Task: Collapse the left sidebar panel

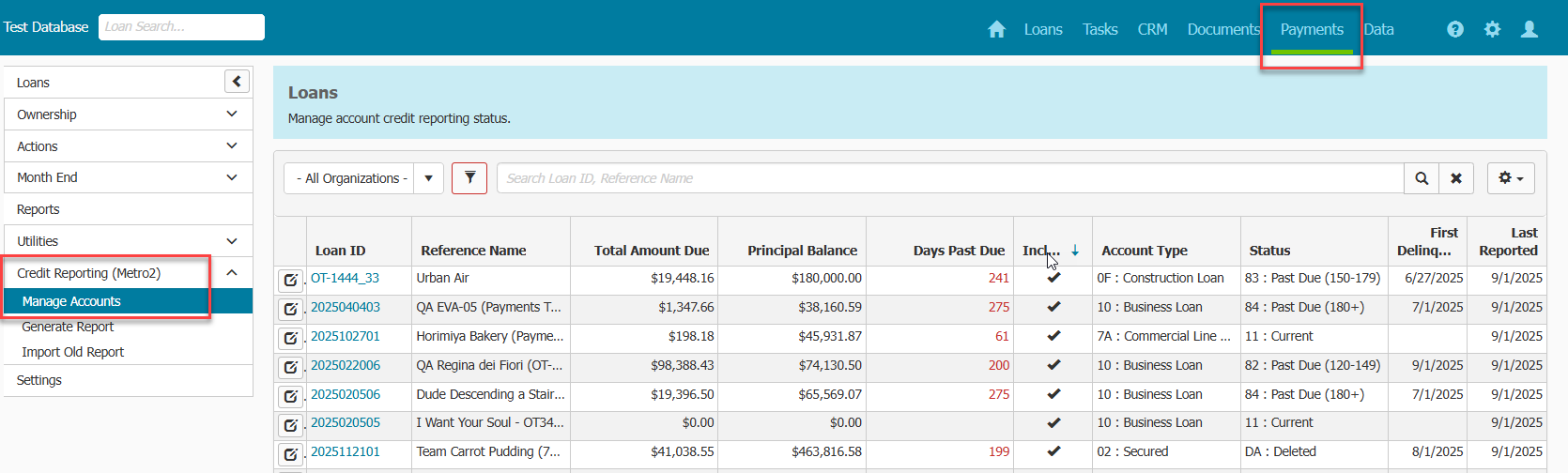Action: (x=237, y=82)
